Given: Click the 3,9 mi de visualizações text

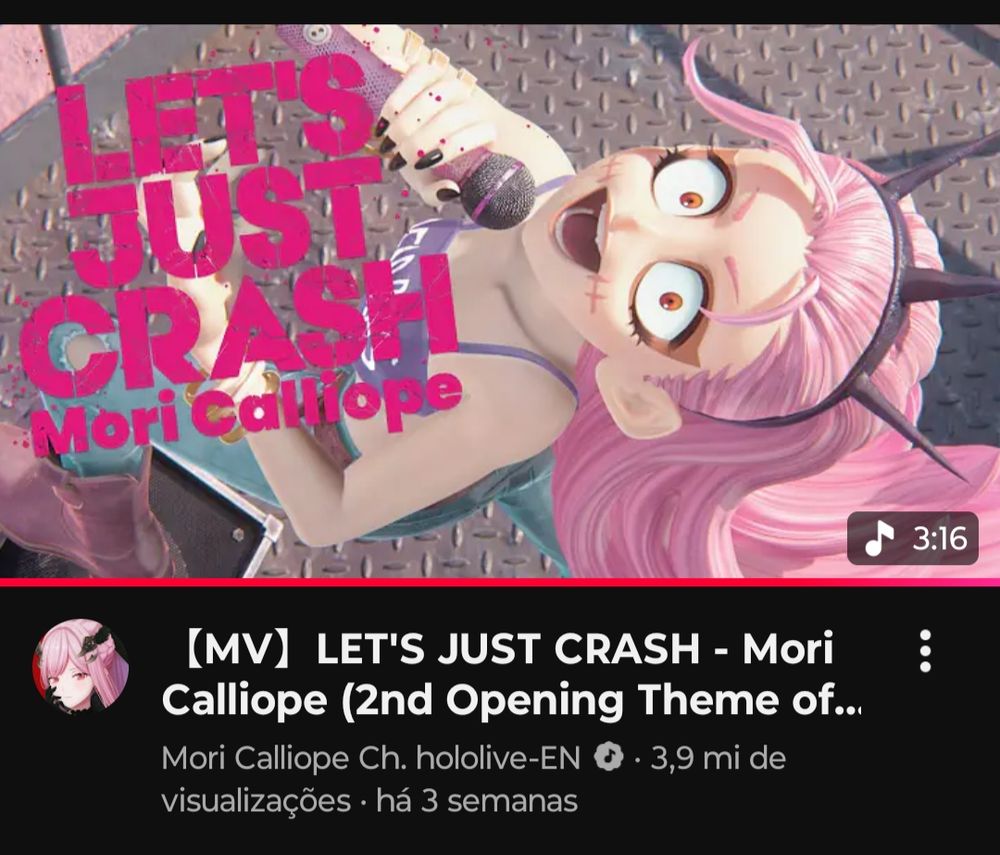Looking at the screenshot, I should (473, 779).
